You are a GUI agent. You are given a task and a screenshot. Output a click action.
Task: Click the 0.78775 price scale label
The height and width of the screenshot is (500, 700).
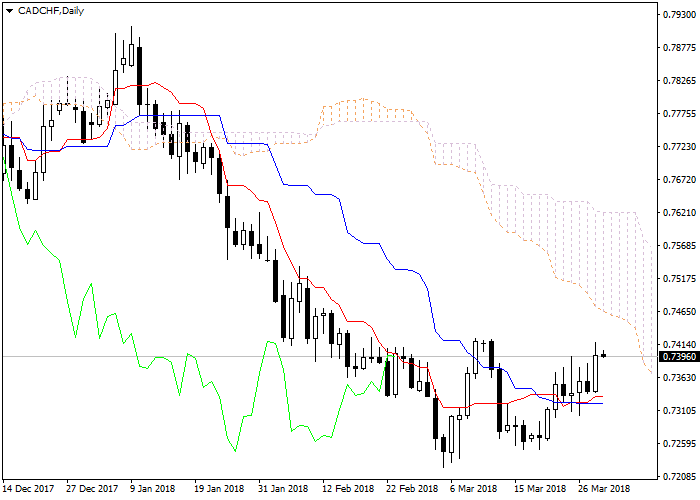pyautogui.click(x=679, y=48)
